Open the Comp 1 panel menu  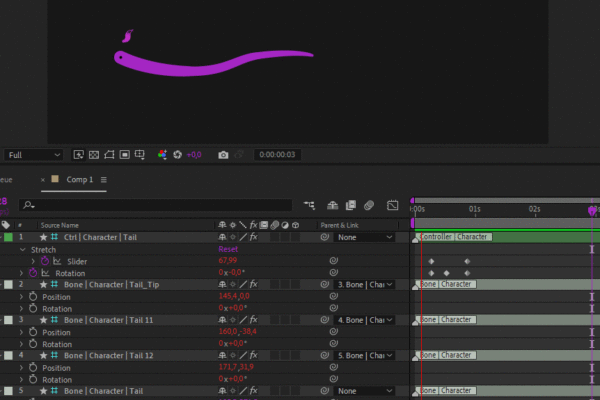coord(104,179)
